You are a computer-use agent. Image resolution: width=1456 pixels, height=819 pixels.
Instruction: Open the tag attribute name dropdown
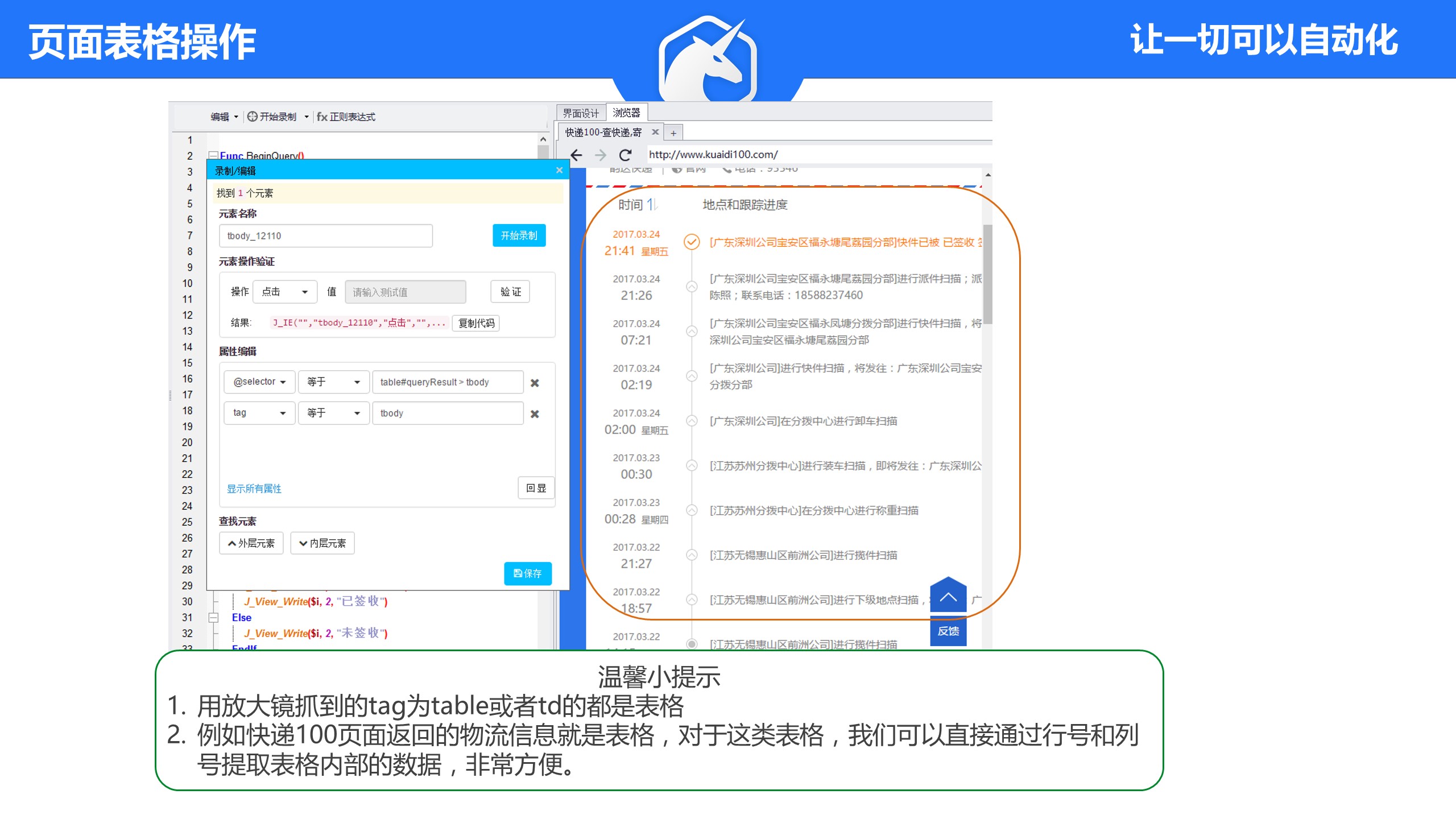[x=259, y=413]
